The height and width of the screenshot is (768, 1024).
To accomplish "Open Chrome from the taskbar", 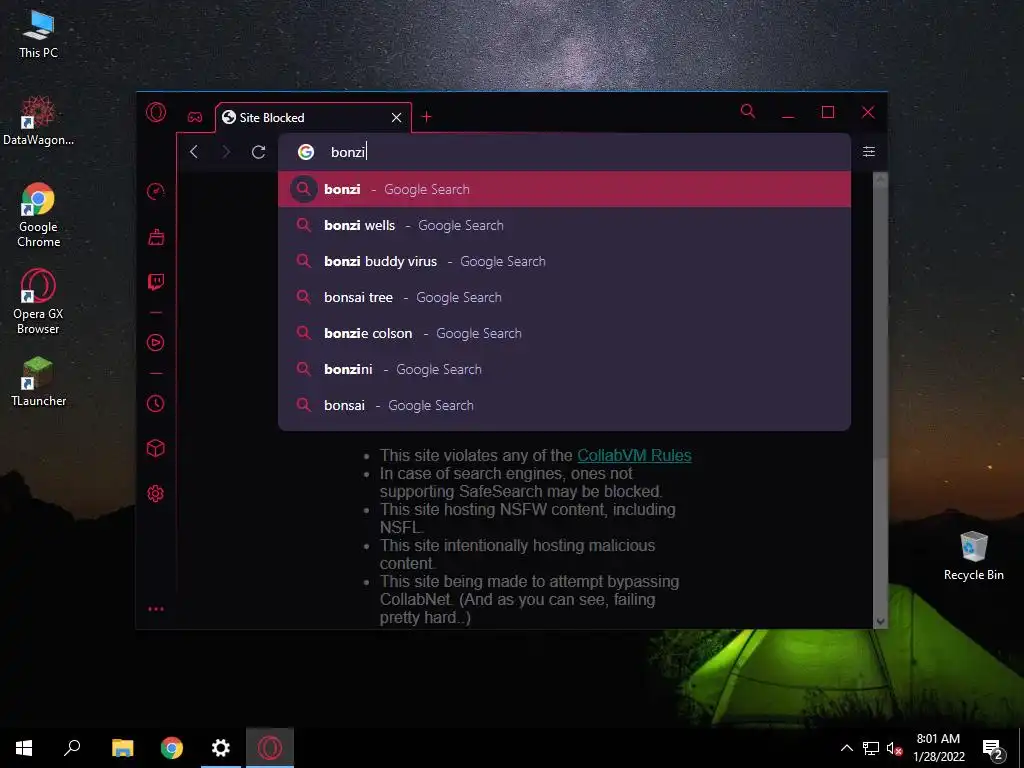I will coord(172,748).
